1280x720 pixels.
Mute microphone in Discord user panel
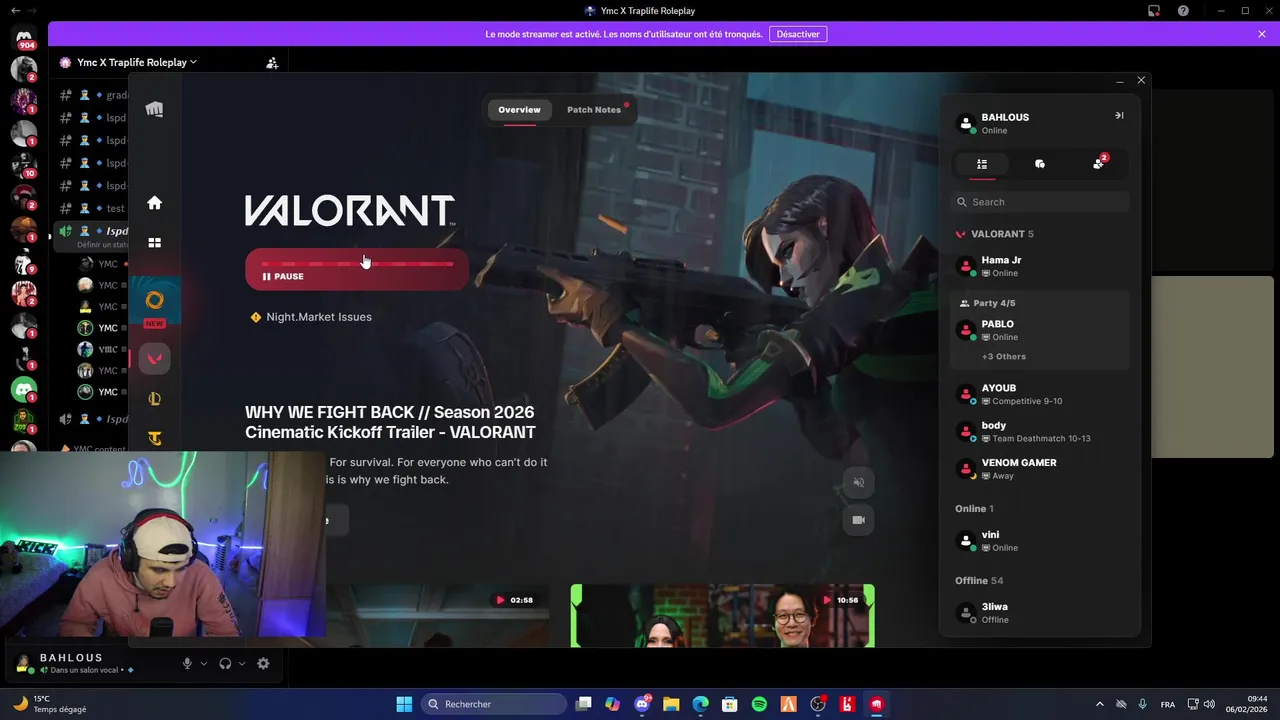point(187,663)
